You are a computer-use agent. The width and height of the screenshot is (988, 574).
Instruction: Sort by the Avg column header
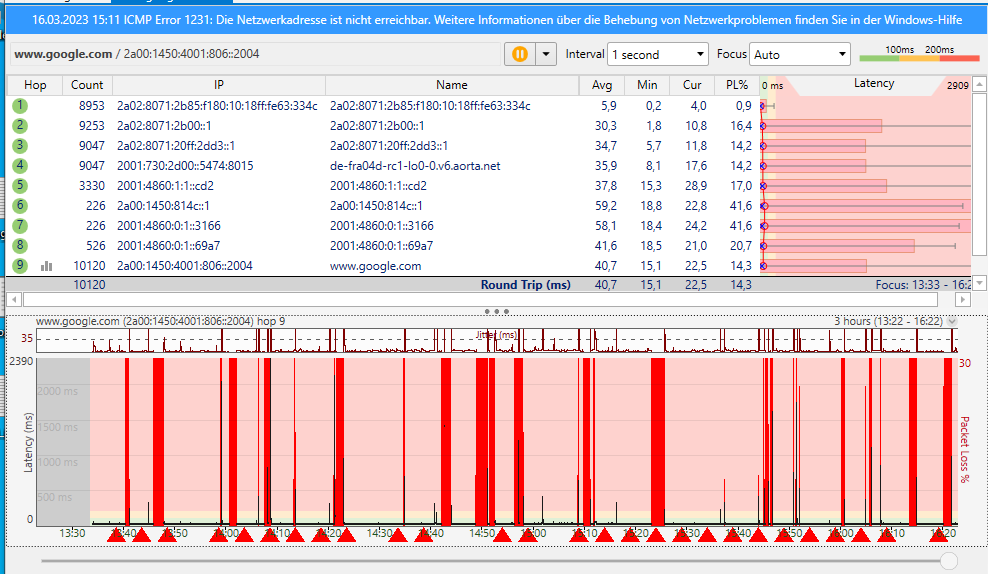(x=602, y=85)
